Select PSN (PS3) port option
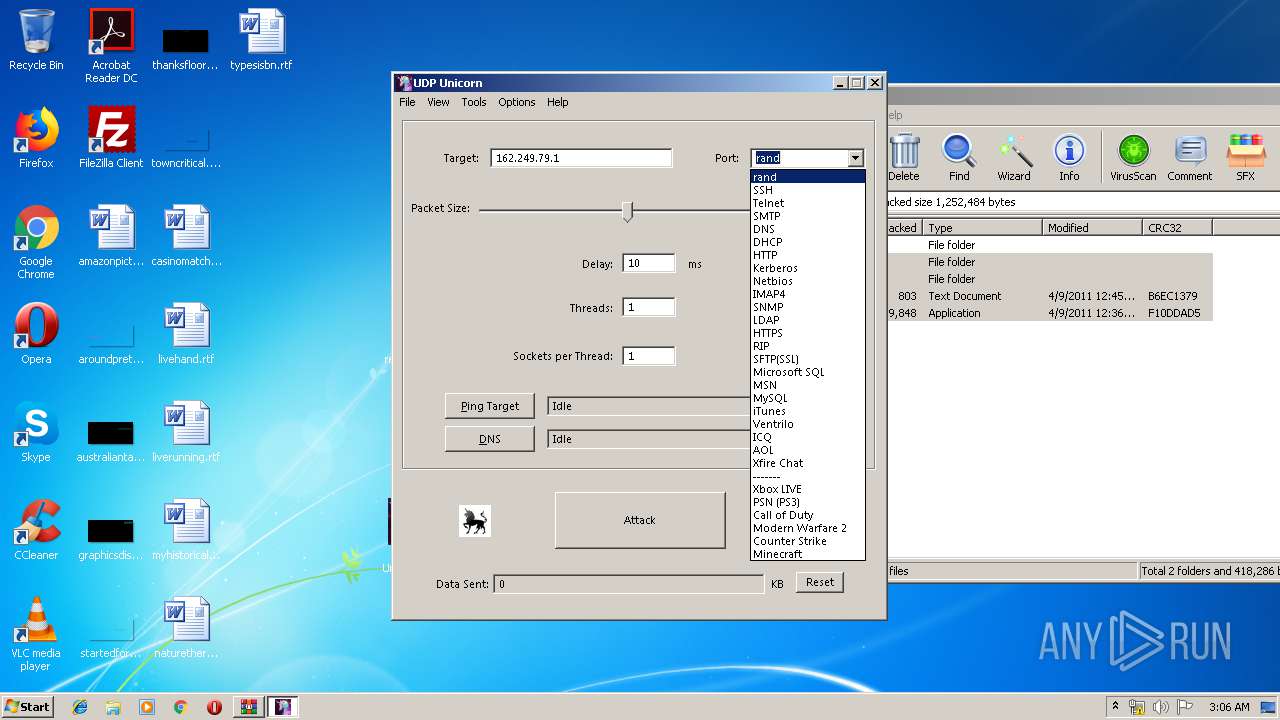Viewport: 1280px width, 720px height. (808, 502)
